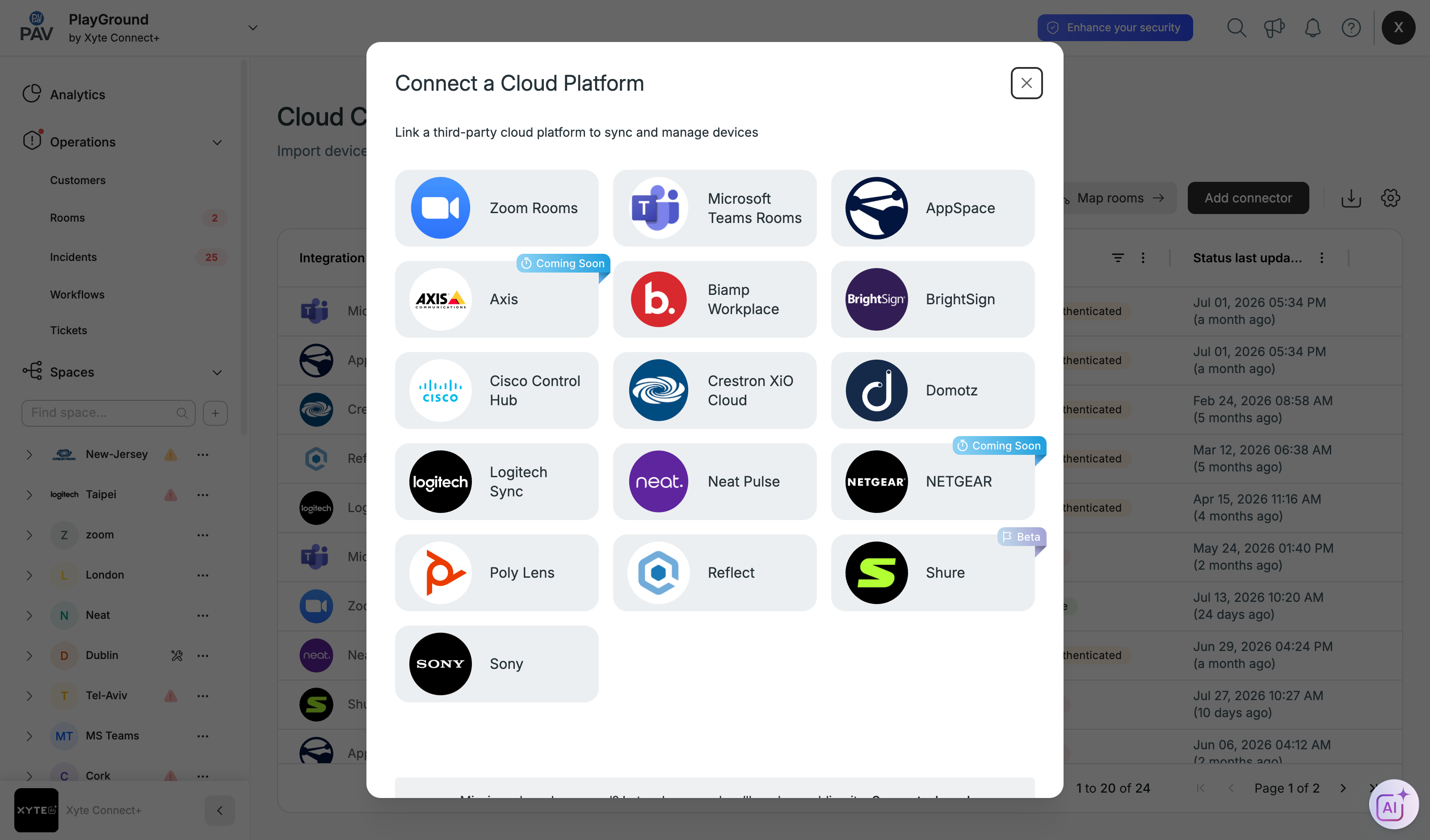Open announcements megaphone icon
Image resolution: width=1430 pixels, height=840 pixels.
click(x=1274, y=27)
